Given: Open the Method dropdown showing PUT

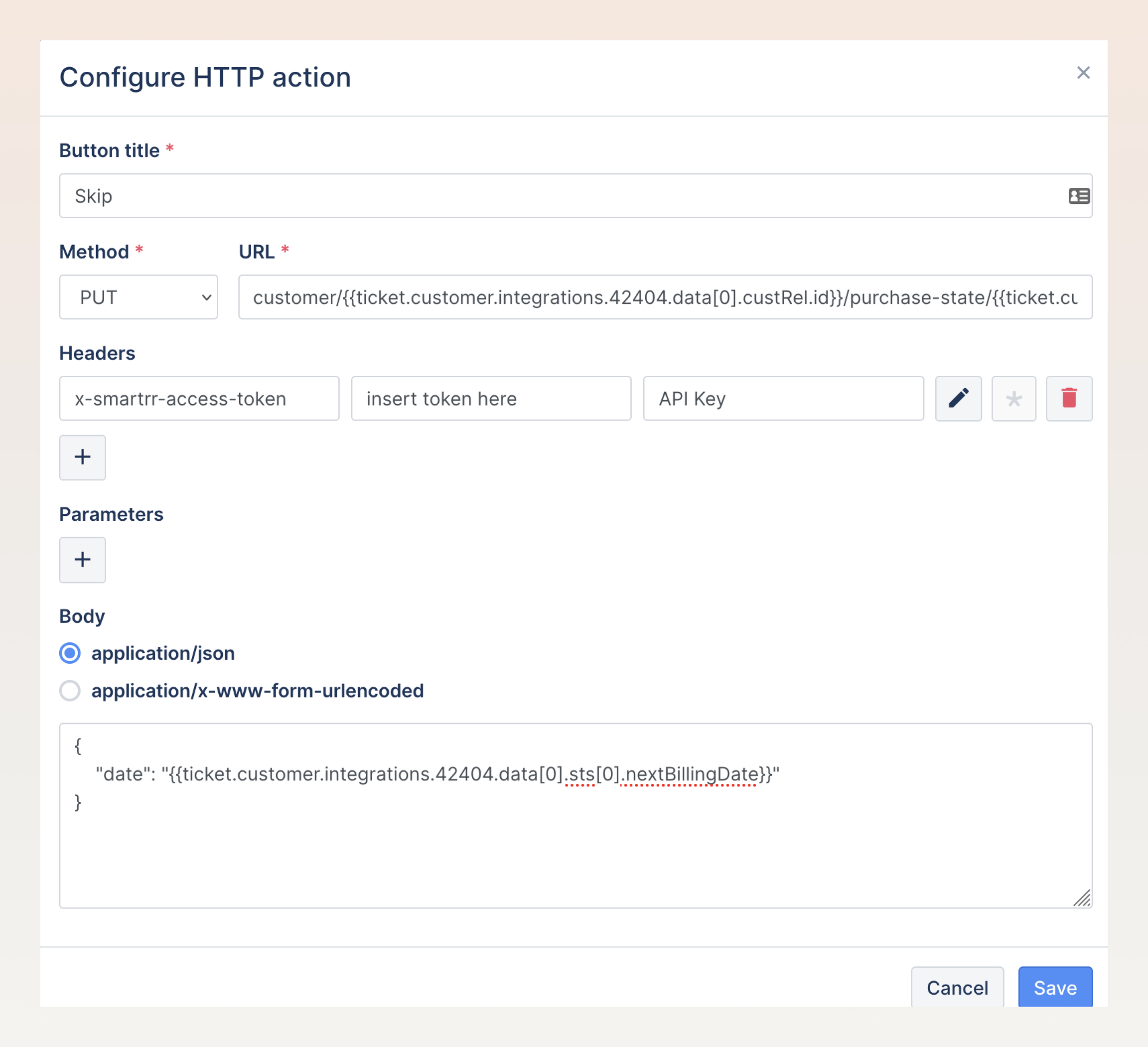Looking at the screenshot, I should click(x=139, y=298).
